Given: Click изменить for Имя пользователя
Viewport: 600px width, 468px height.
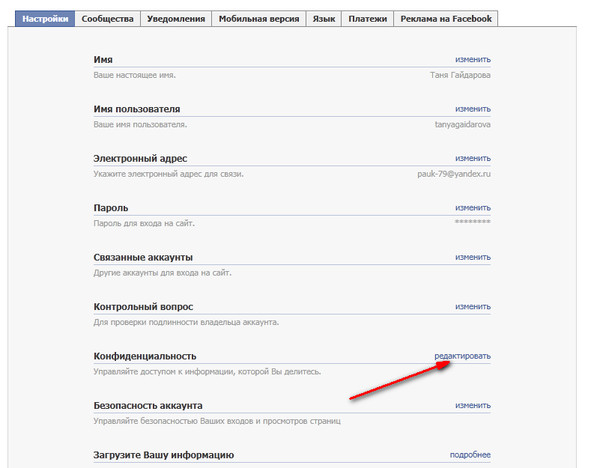Looking at the screenshot, I should (473, 109).
